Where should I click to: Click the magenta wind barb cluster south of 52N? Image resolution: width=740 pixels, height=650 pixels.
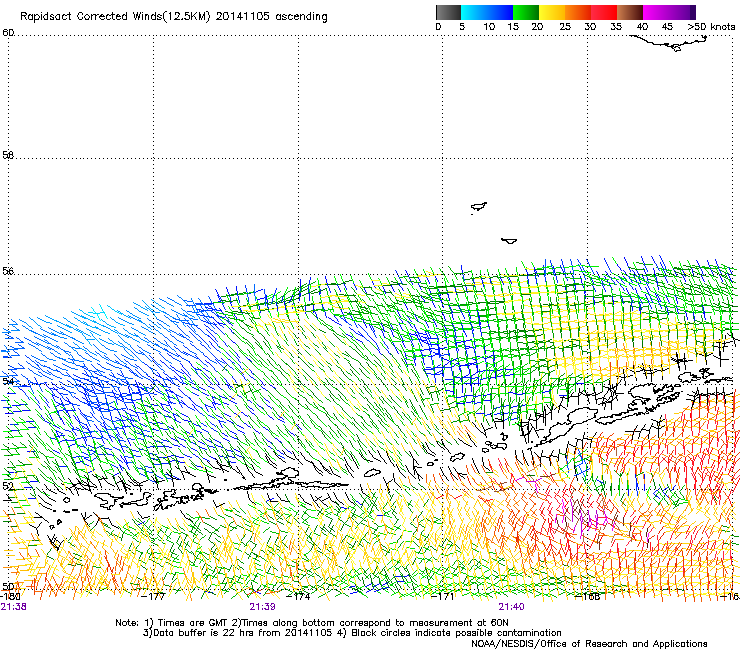tap(585, 518)
